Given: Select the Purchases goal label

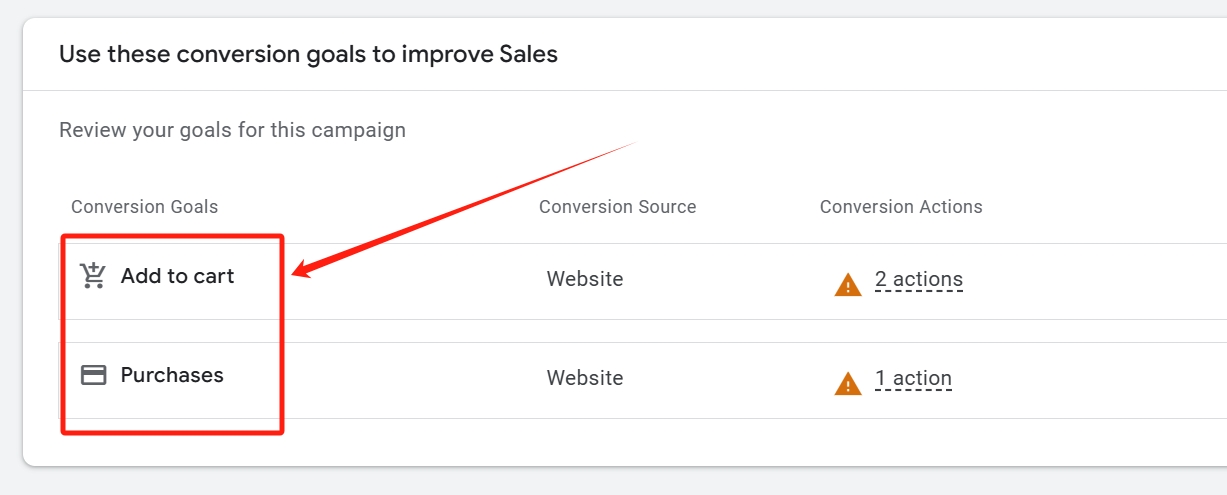Looking at the screenshot, I should (x=172, y=375).
